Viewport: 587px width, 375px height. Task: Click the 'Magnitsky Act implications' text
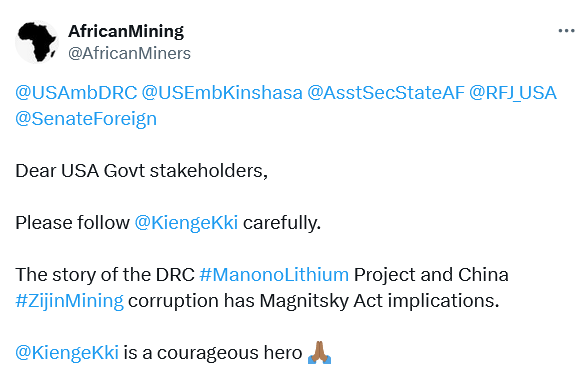[x=379, y=301]
